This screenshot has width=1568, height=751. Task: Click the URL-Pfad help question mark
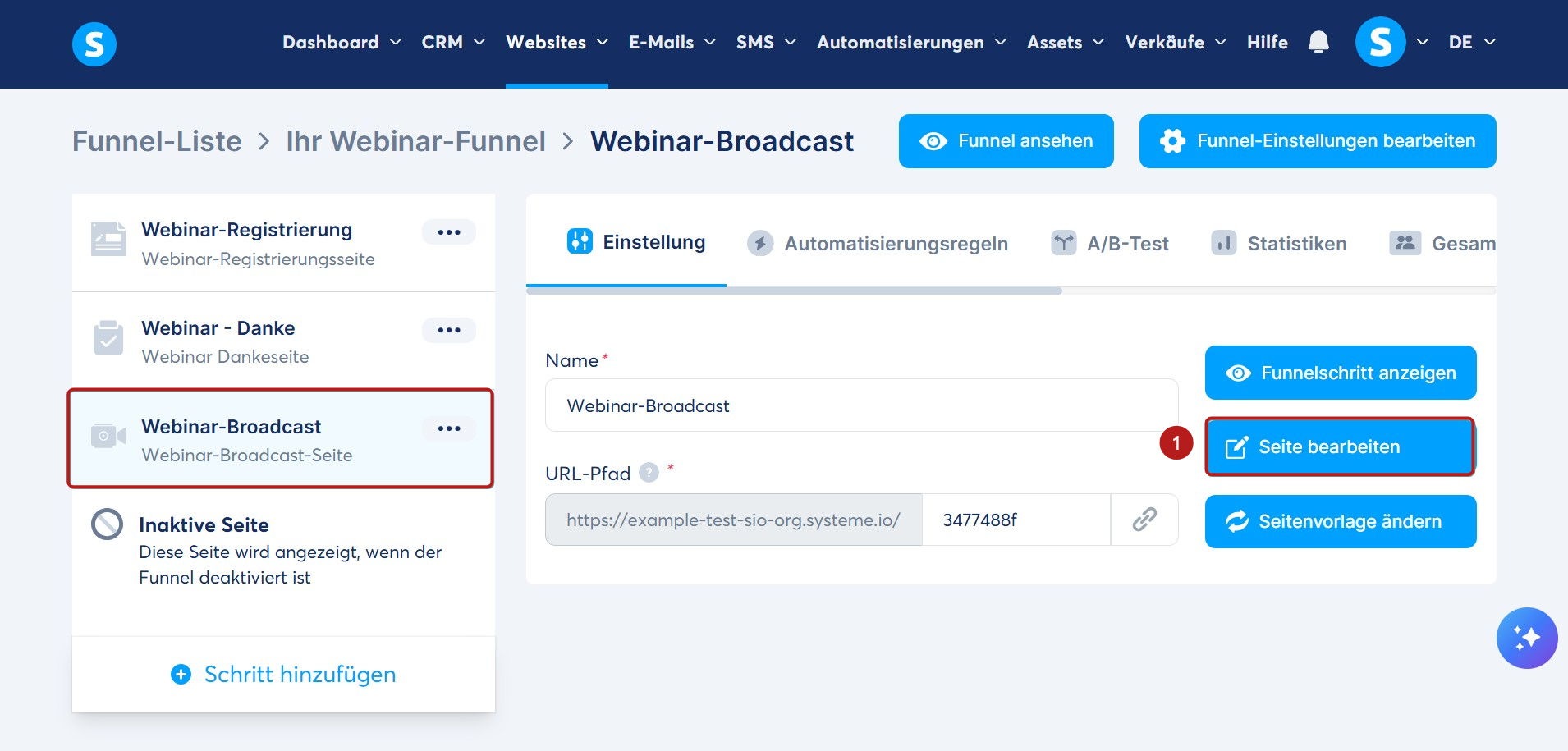(649, 473)
